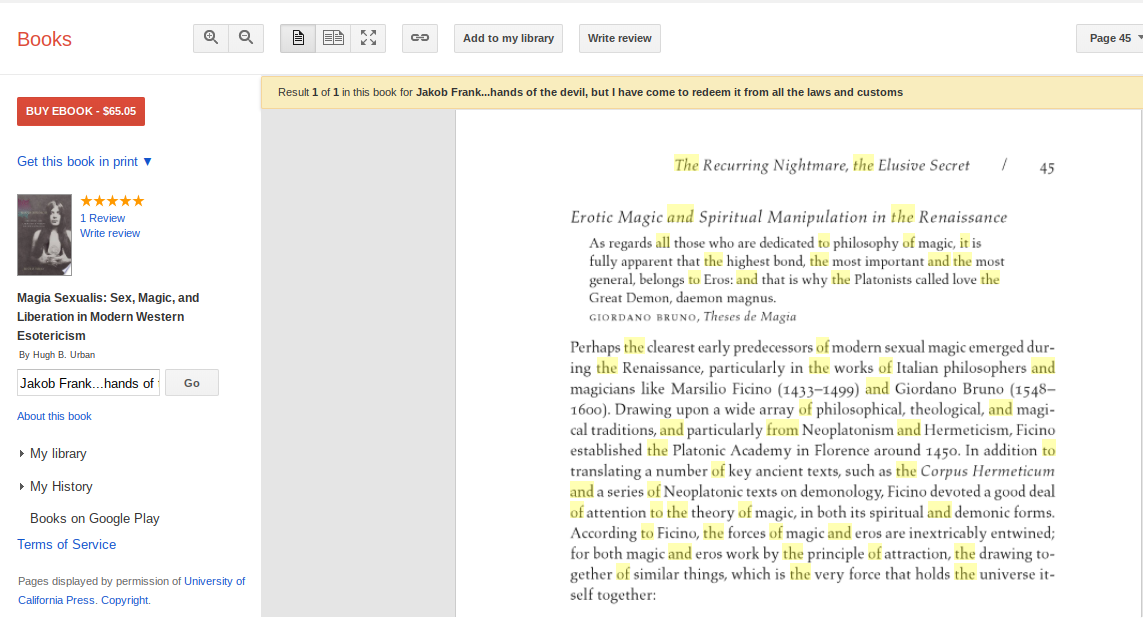This screenshot has height=618, width=1143.
Task: Open the link sharing tool
Action: point(420,38)
